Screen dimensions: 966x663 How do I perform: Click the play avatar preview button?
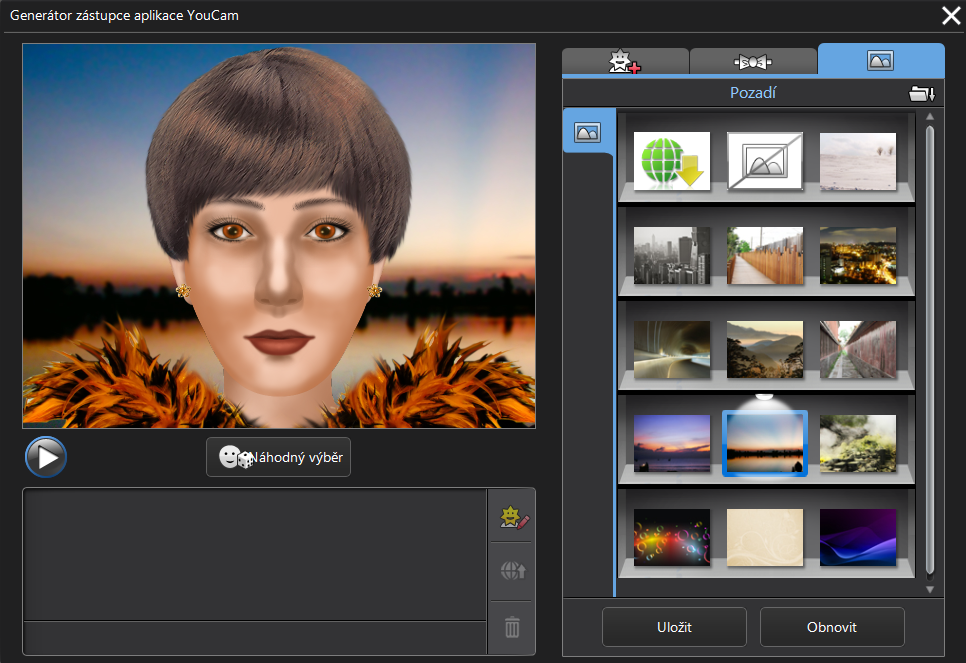46,457
